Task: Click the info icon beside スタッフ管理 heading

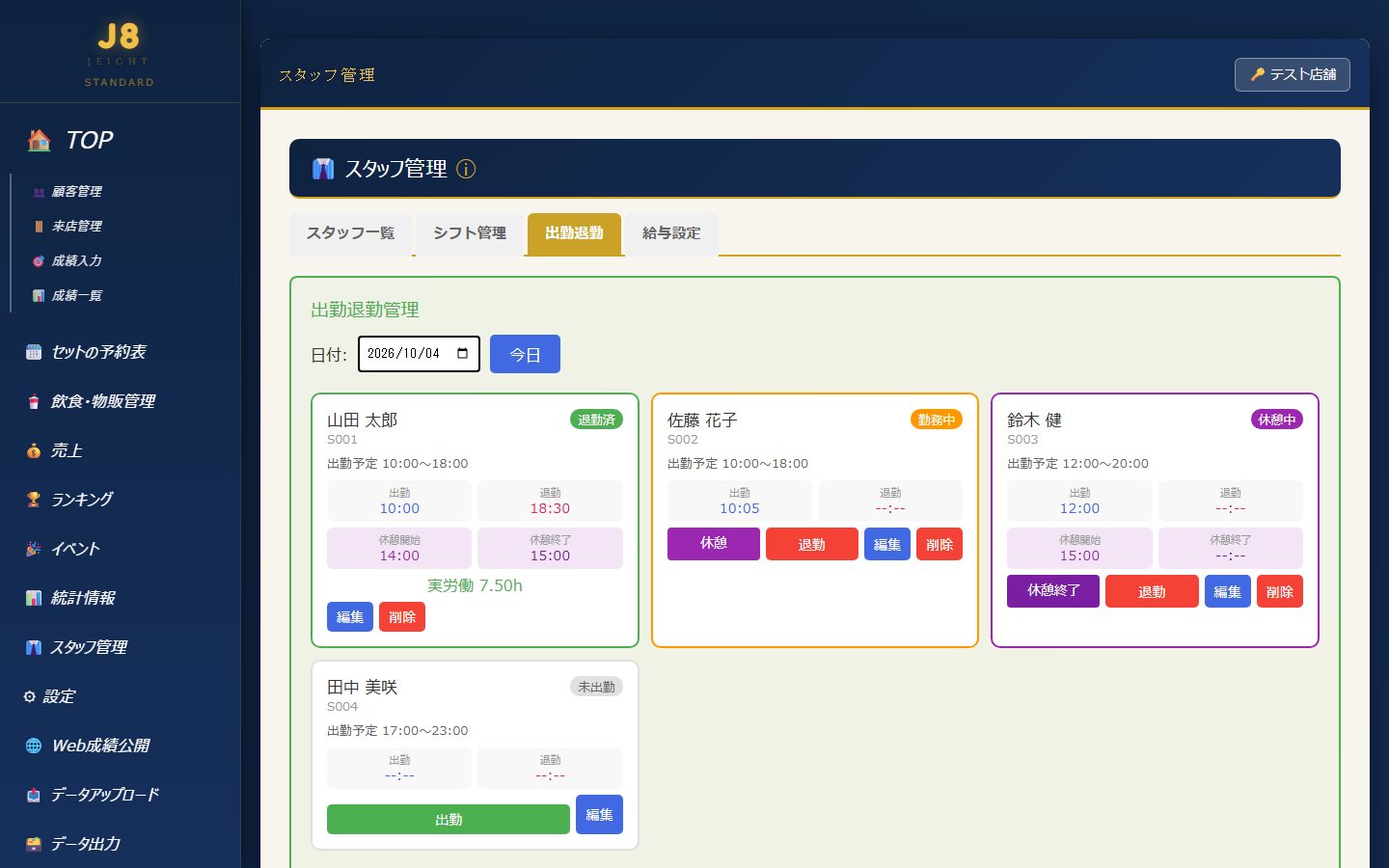Action: (x=466, y=169)
